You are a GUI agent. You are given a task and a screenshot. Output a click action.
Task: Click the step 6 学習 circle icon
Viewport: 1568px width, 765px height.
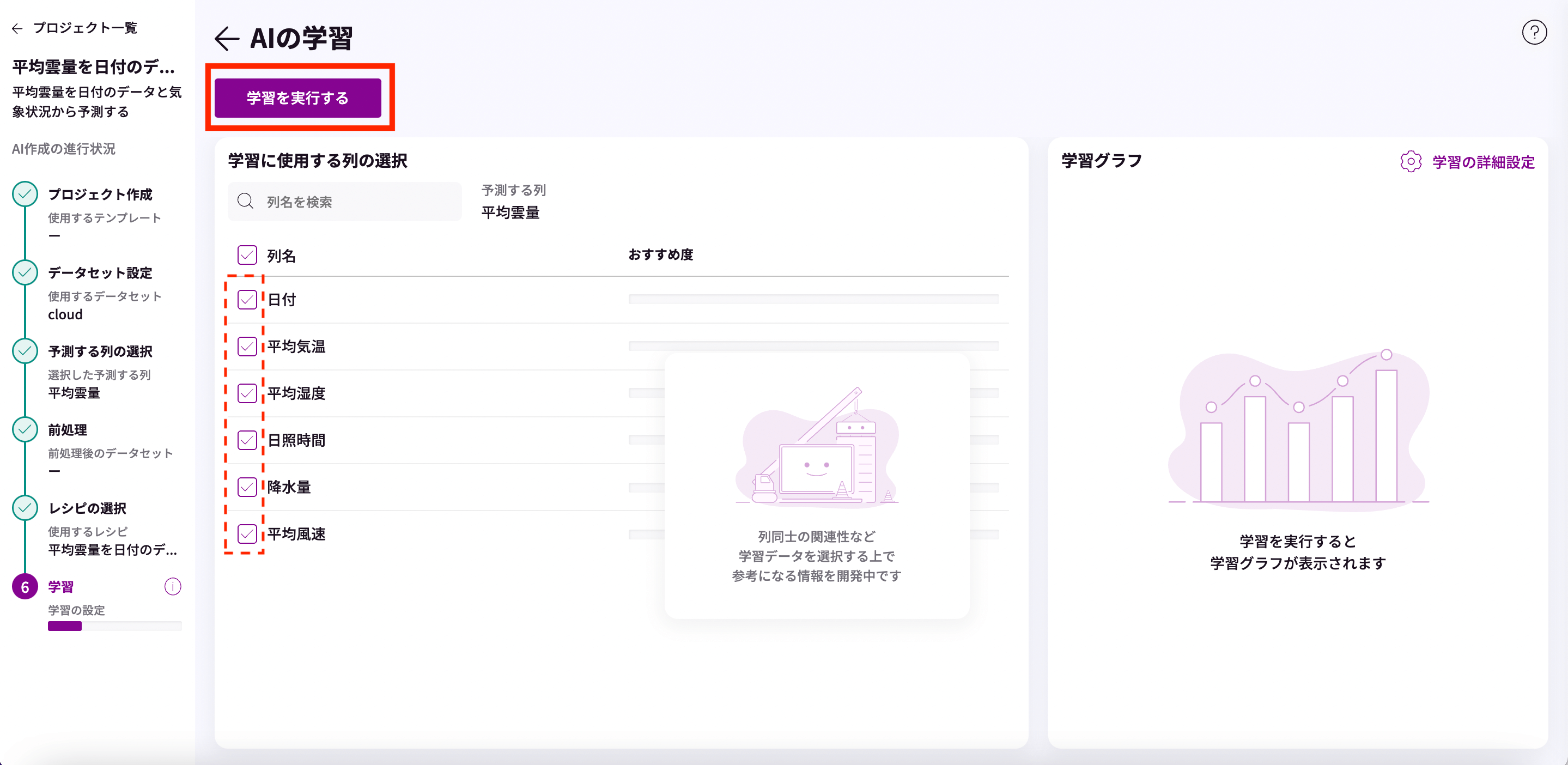pos(25,587)
